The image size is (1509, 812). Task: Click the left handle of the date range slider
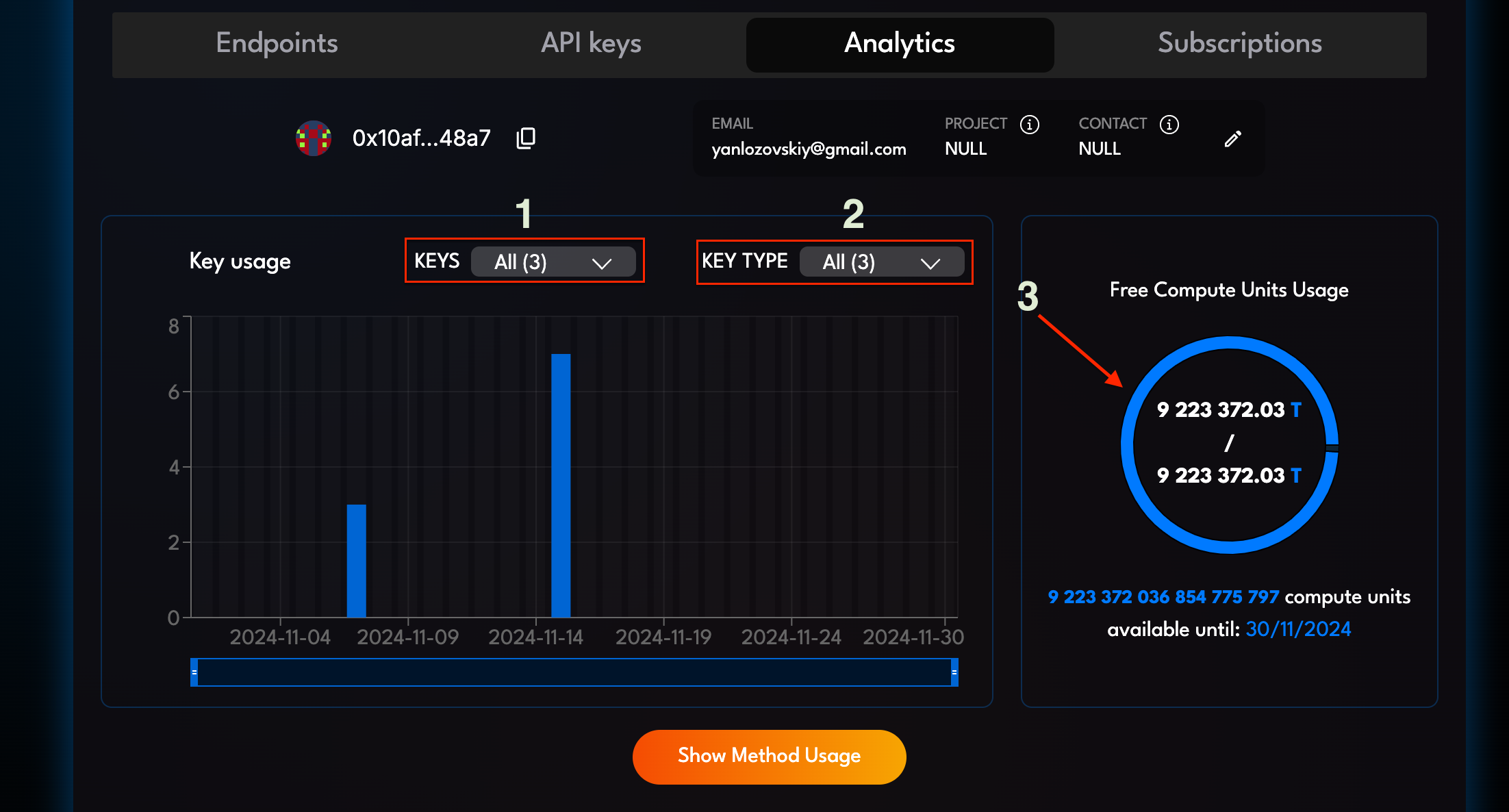(194, 672)
